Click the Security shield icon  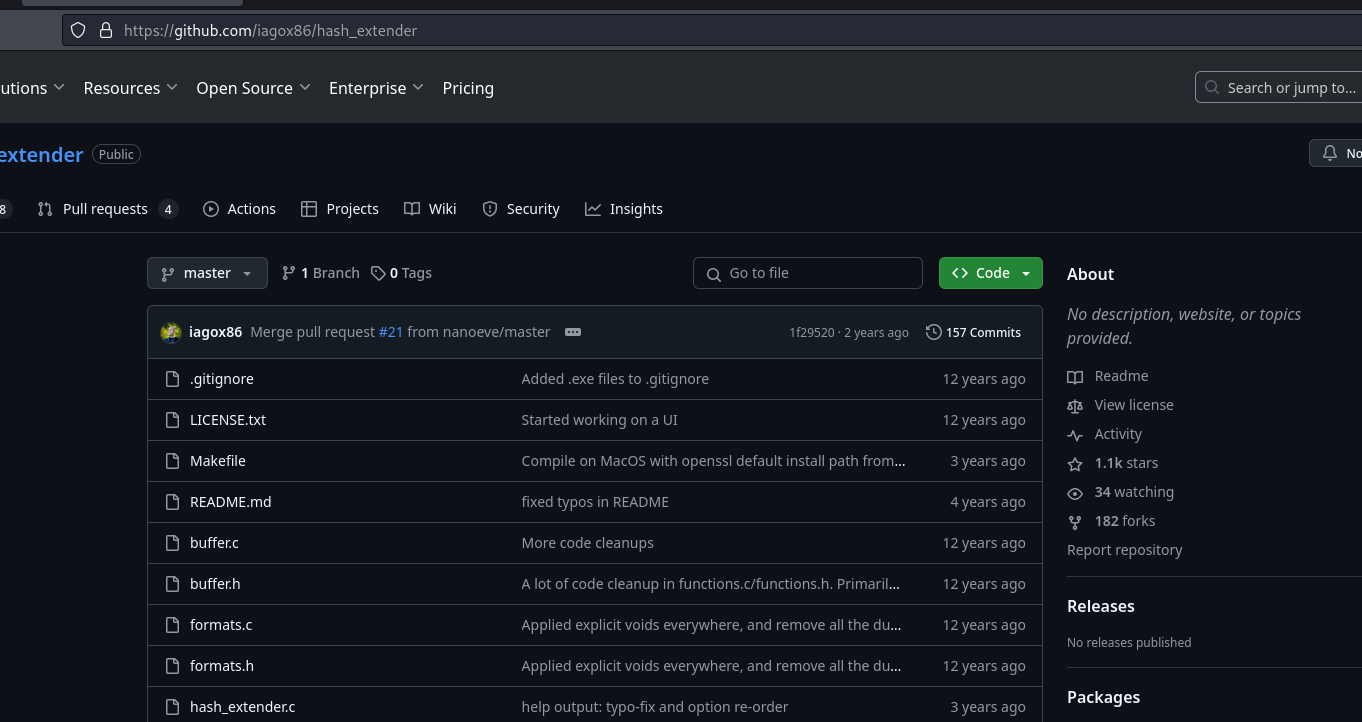[490, 209]
